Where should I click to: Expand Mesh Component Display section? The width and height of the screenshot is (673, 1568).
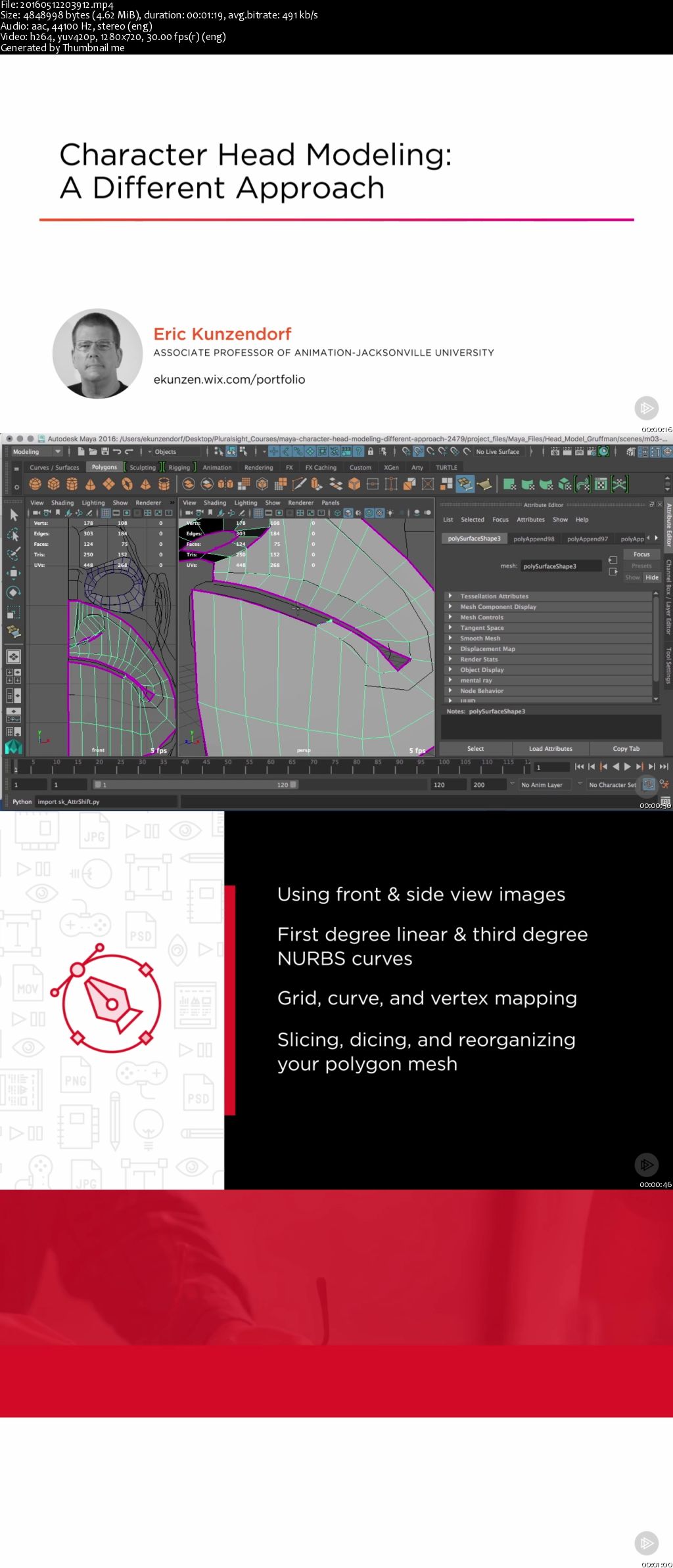point(548,606)
